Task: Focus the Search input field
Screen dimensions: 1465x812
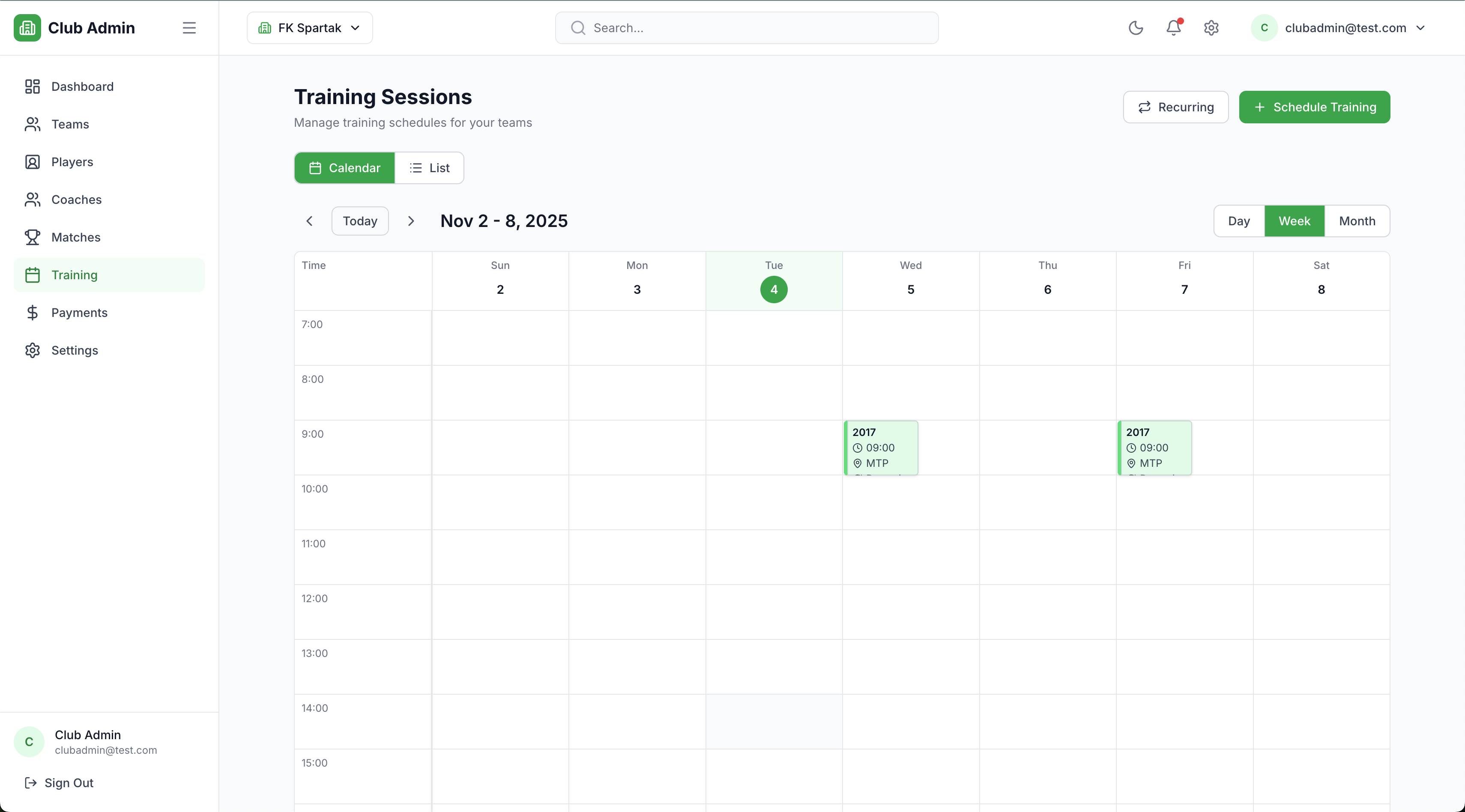Action: point(746,28)
